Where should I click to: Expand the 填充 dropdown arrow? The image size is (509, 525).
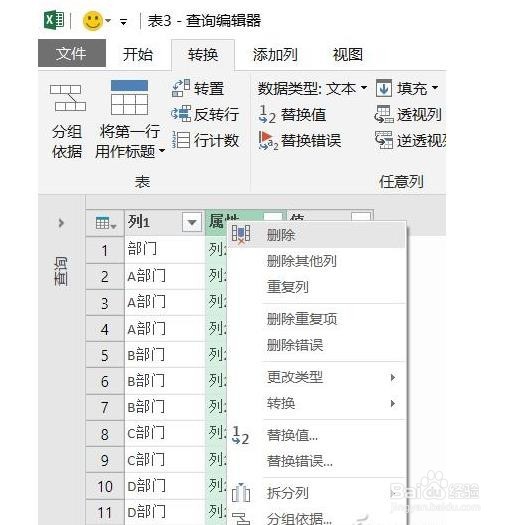point(435,88)
